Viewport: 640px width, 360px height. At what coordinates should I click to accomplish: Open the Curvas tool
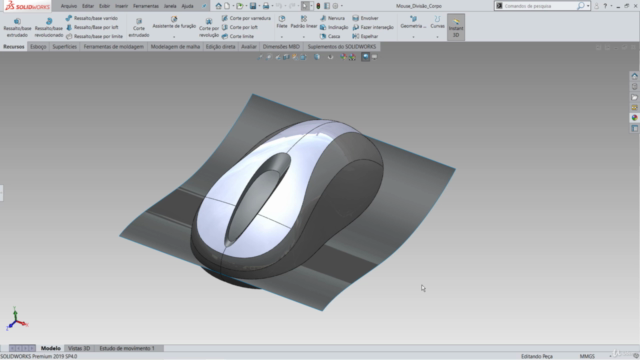point(437,22)
